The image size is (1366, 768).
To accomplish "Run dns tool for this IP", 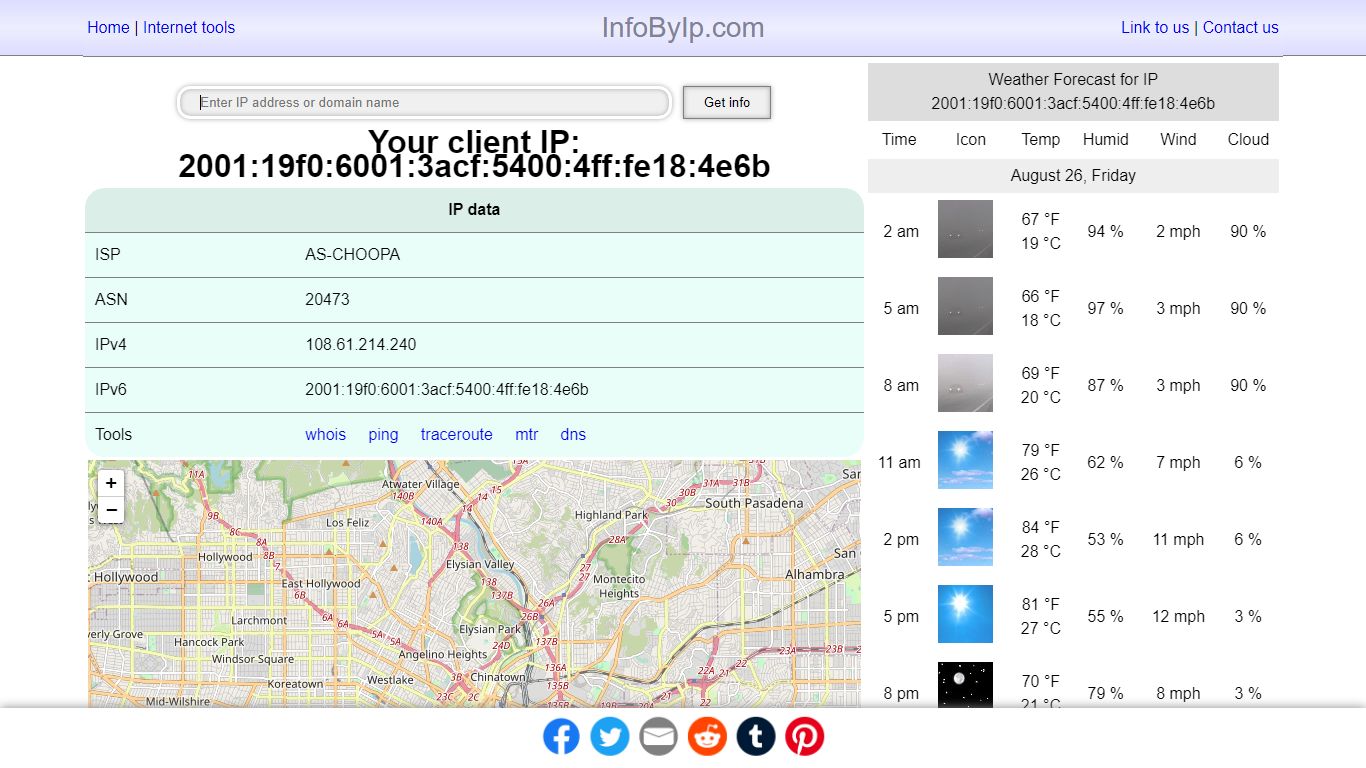I will [x=573, y=434].
